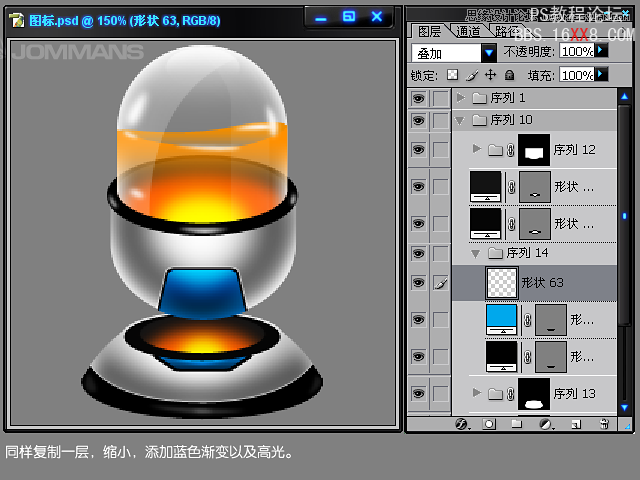Click the lock all padlock icon
Viewport: 640px width, 480px height.
(x=509, y=75)
